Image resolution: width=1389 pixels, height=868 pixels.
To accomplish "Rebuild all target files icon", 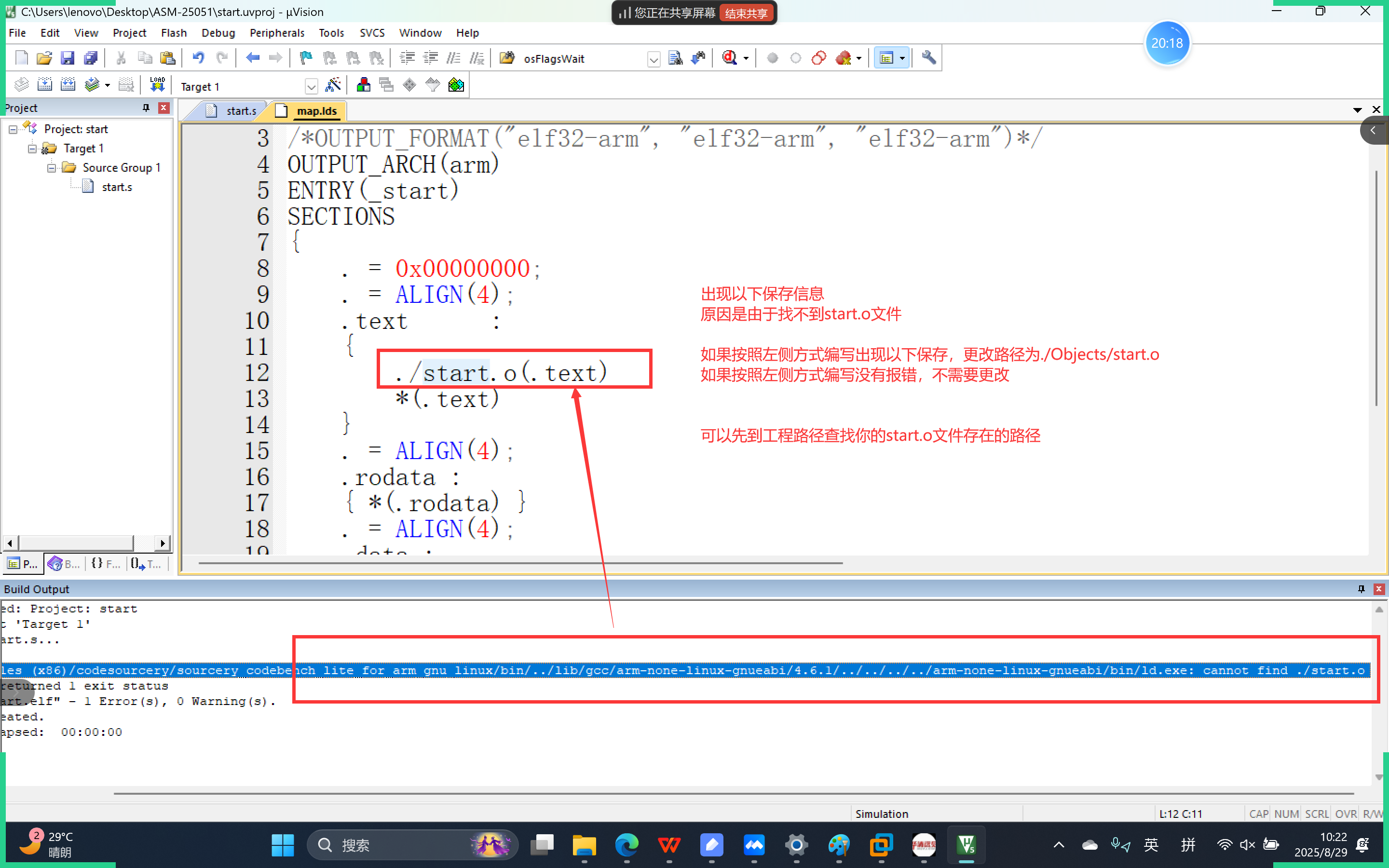I will coord(68,85).
